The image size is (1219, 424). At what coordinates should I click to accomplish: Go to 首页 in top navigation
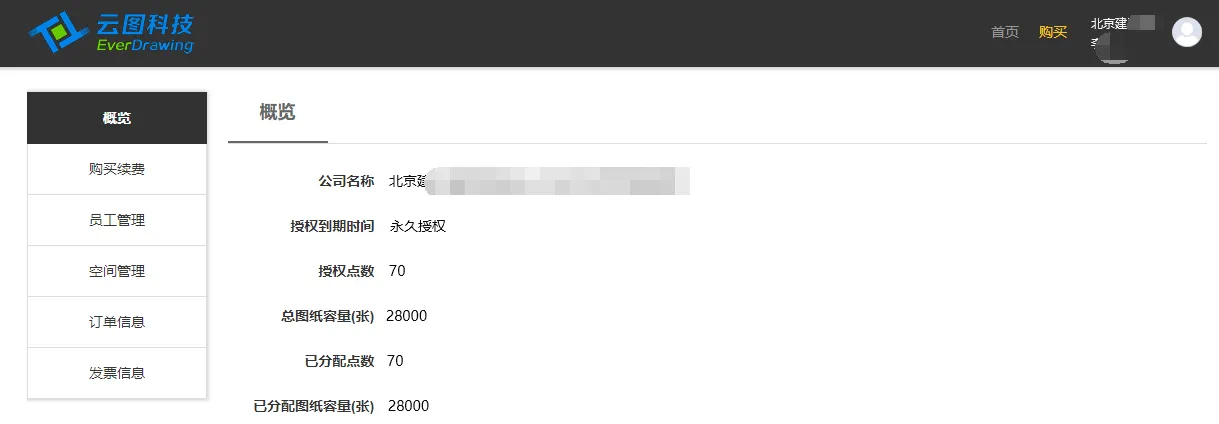(1005, 32)
